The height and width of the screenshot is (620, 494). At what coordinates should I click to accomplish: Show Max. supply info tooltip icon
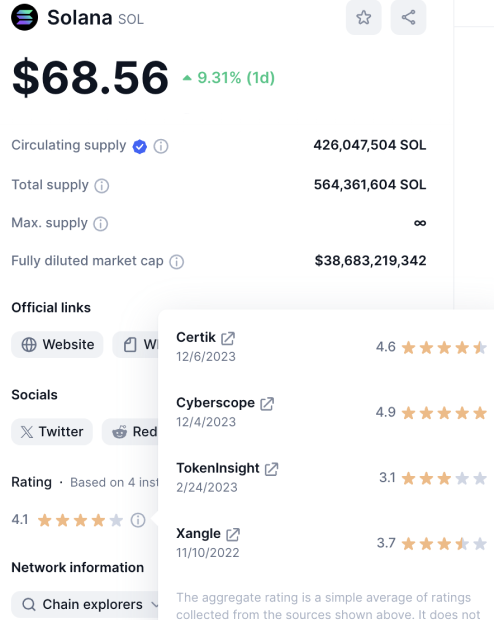[x=100, y=224]
